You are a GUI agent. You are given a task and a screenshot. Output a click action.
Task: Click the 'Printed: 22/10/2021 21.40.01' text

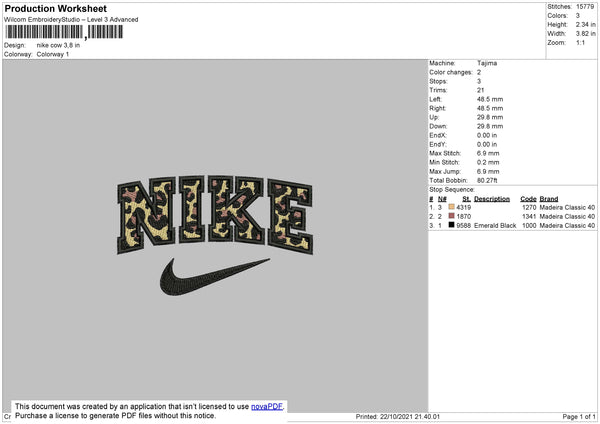point(398,417)
